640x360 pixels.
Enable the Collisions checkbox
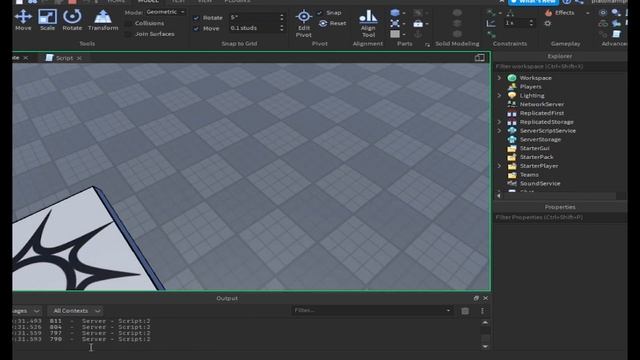pos(128,24)
